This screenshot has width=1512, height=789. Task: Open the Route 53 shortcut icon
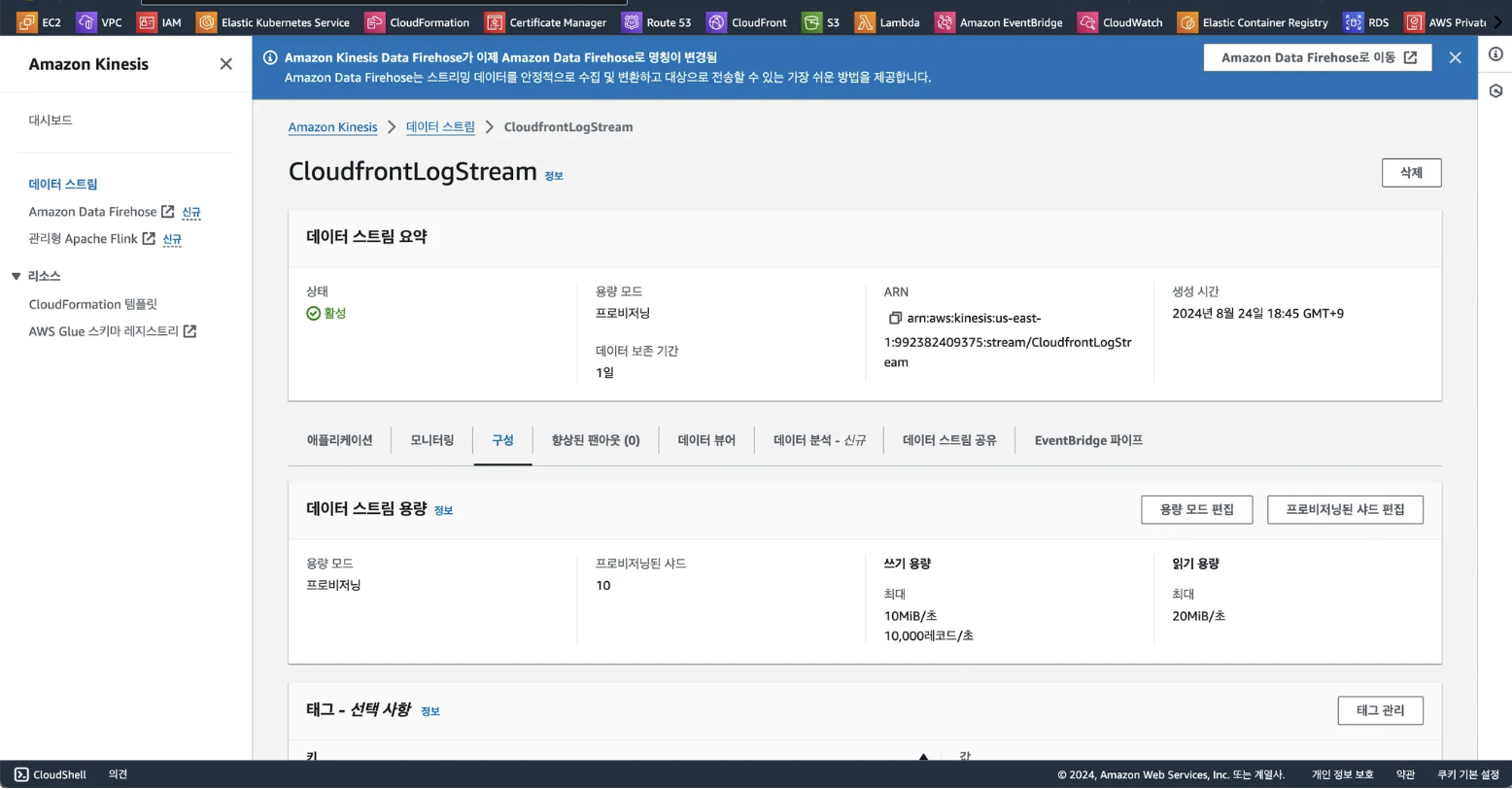(x=632, y=21)
